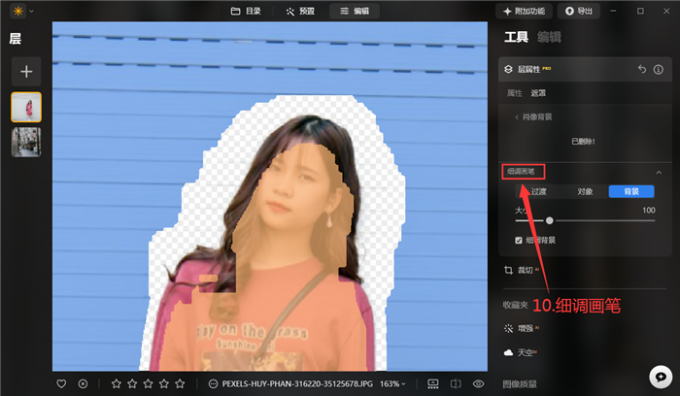This screenshot has height=396, width=680.
Task: Open the chat support bubble
Action: (x=660, y=376)
